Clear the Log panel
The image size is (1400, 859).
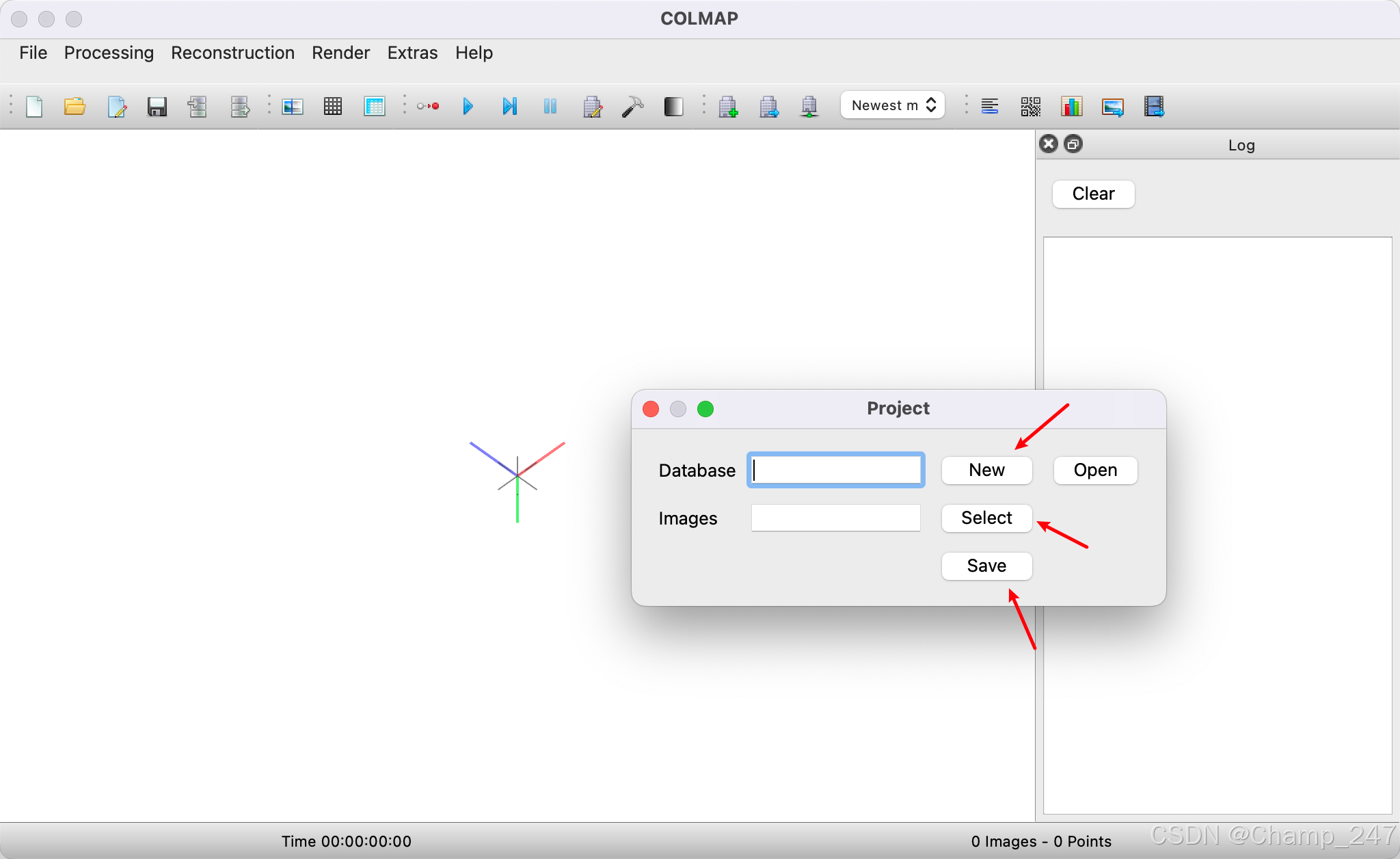[x=1093, y=194]
